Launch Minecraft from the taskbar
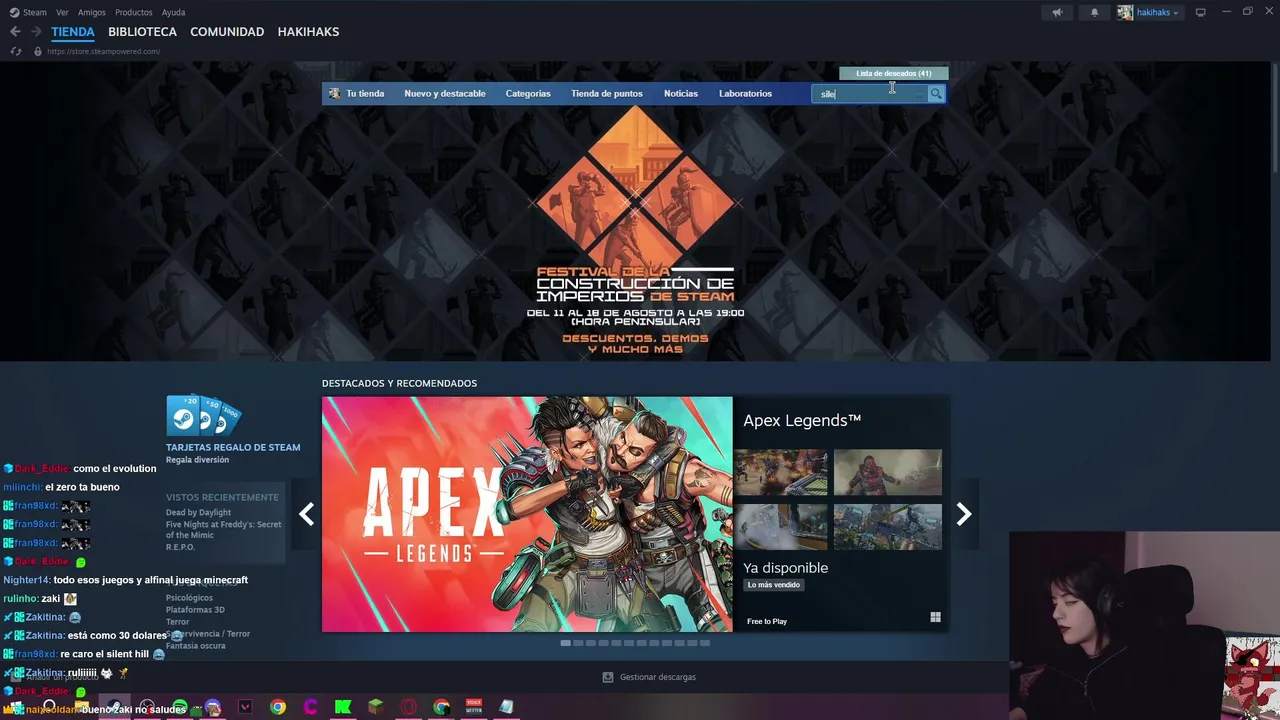 click(x=375, y=707)
